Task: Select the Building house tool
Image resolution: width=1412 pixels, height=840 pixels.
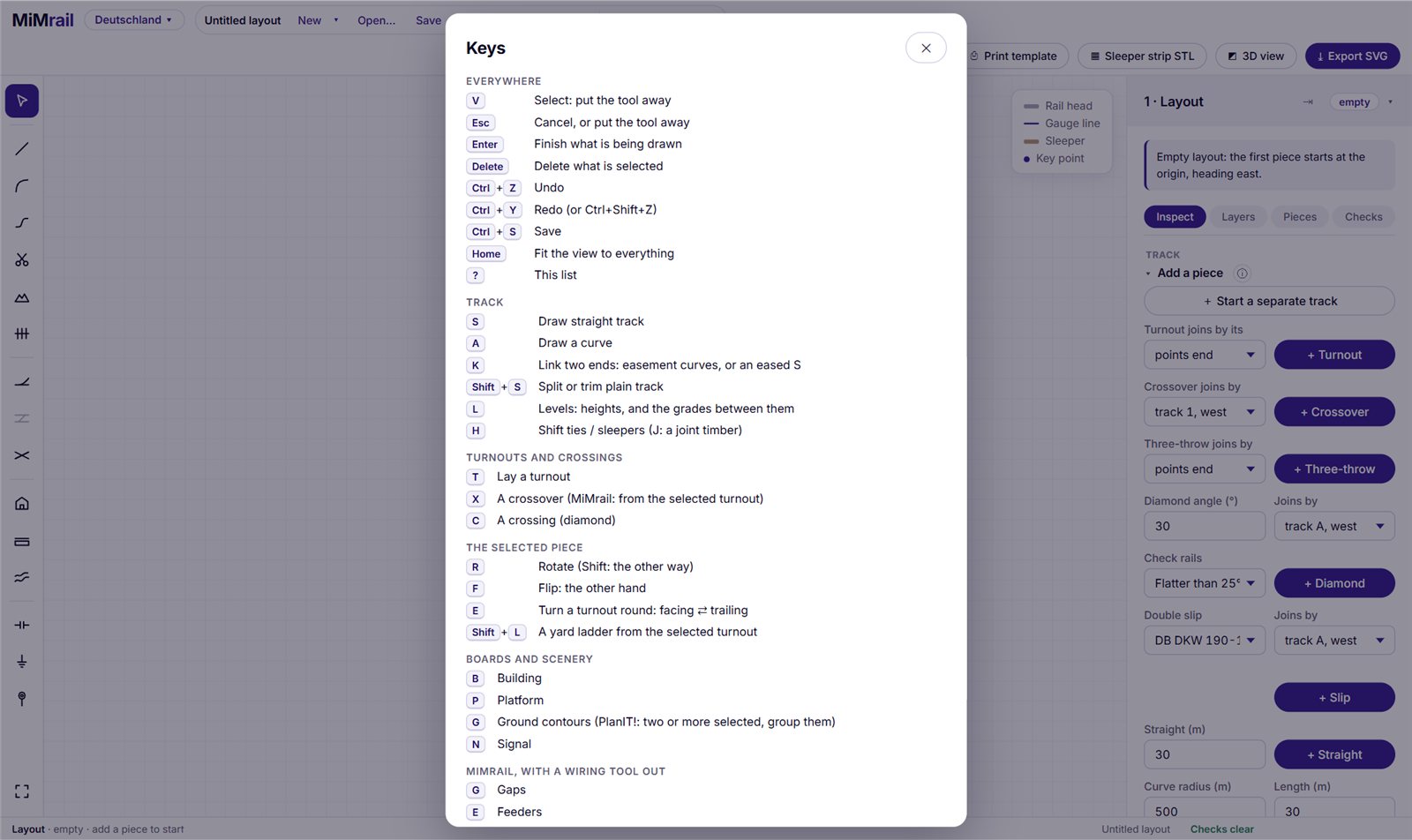Action: click(x=22, y=504)
